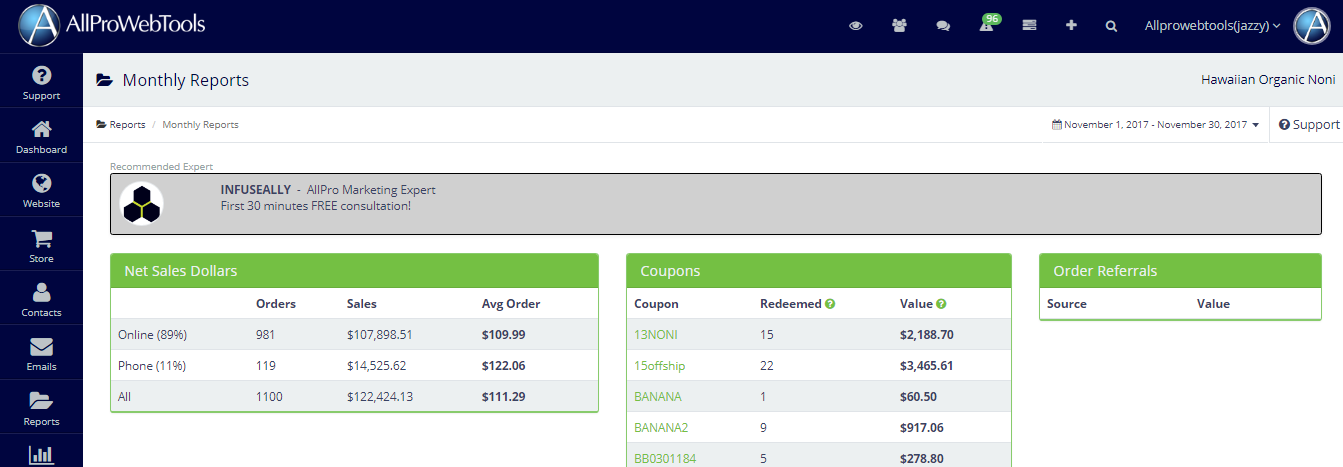Click the server list icon in the top bar
The image size is (1343, 467).
[1029, 26]
